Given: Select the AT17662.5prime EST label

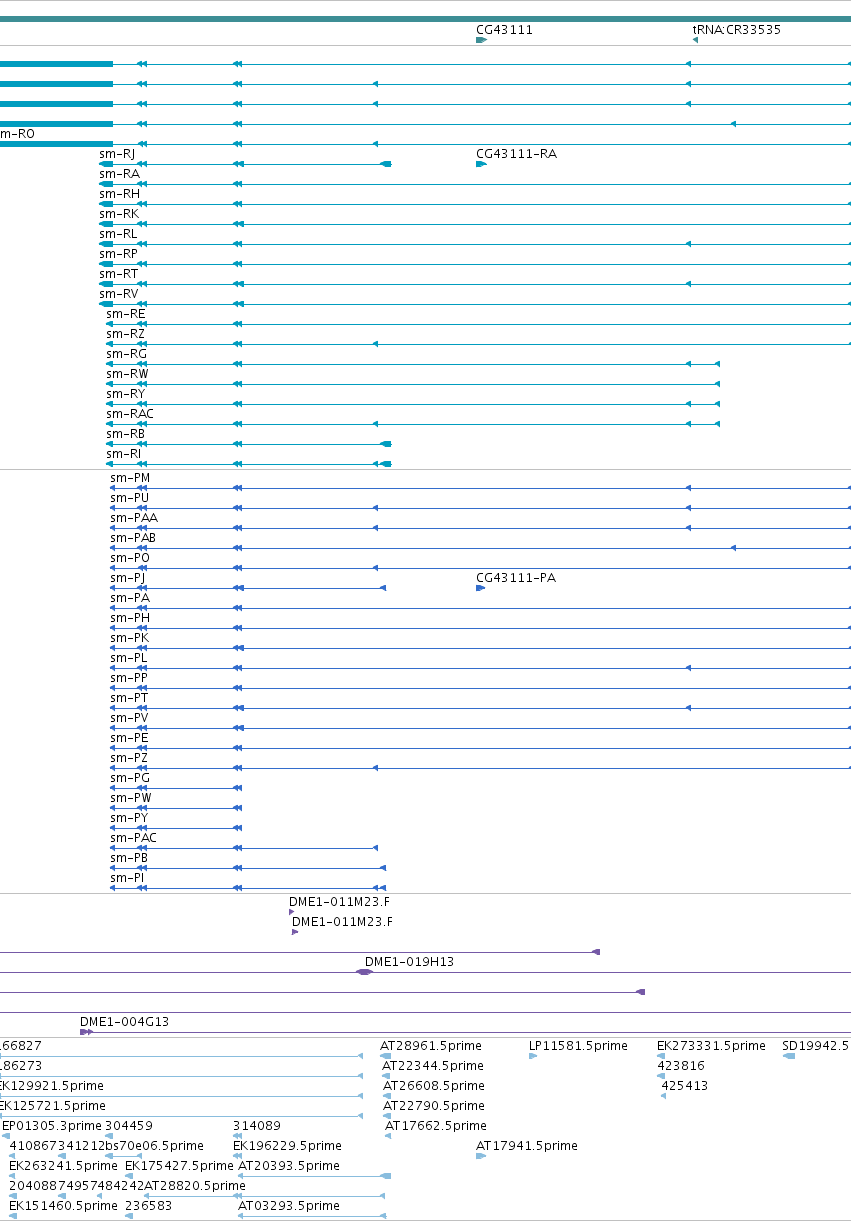Looking at the screenshot, I should [x=436, y=1126].
